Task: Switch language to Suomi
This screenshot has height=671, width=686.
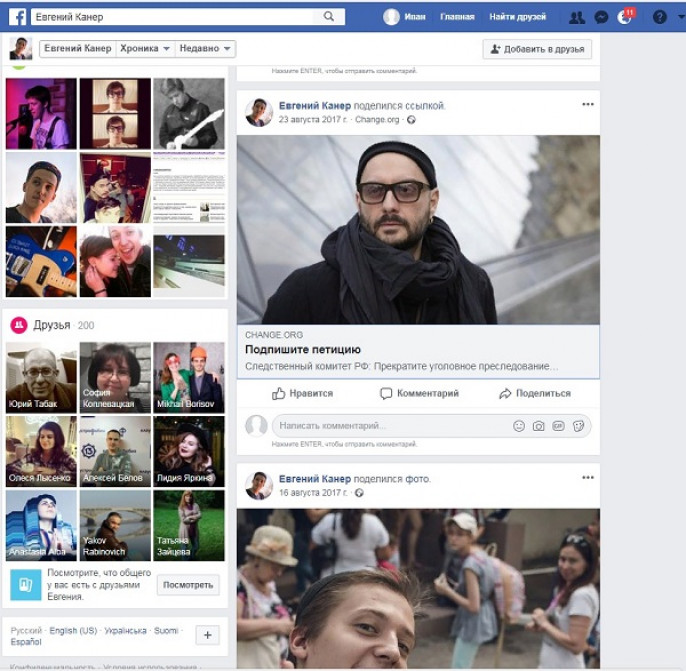Action: coord(166,630)
